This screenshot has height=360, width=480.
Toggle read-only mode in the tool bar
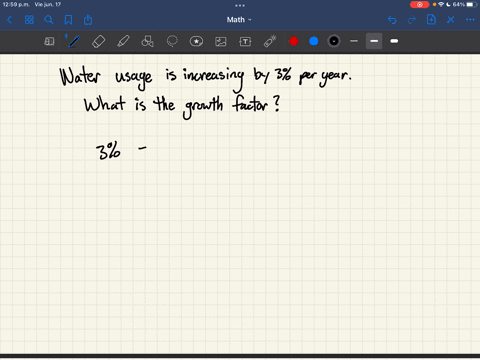[x=49, y=41]
